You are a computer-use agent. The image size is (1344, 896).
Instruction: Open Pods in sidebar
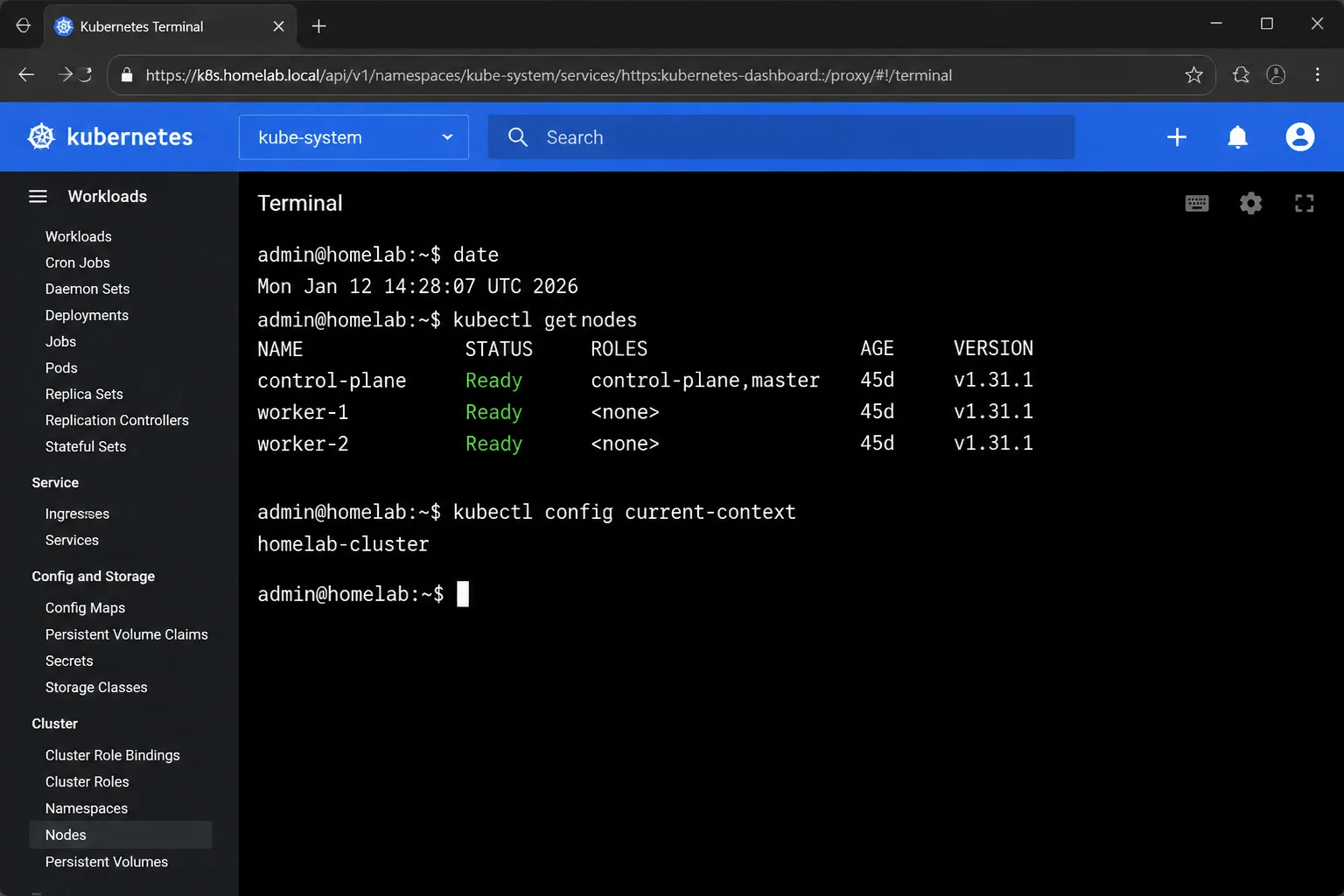(x=61, y=367)
